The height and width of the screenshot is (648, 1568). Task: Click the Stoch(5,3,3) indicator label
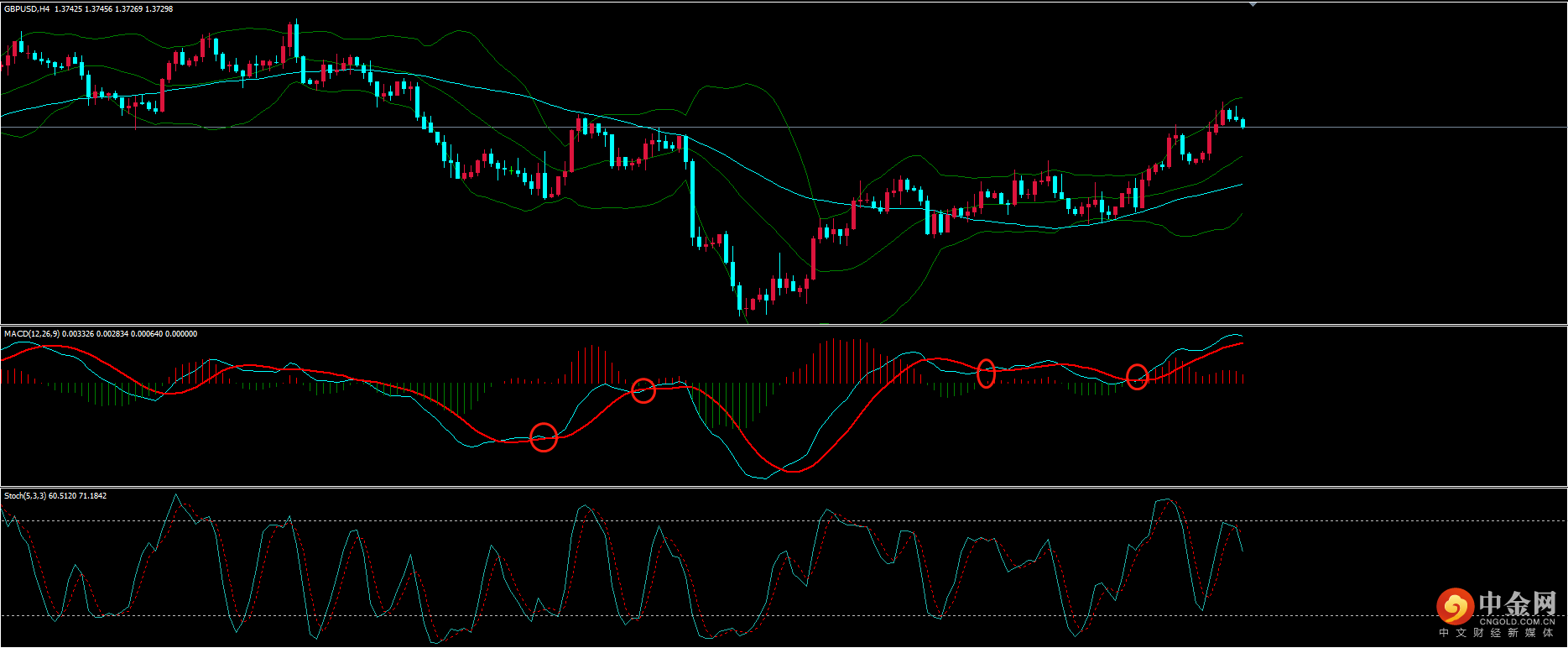[25, 496]
